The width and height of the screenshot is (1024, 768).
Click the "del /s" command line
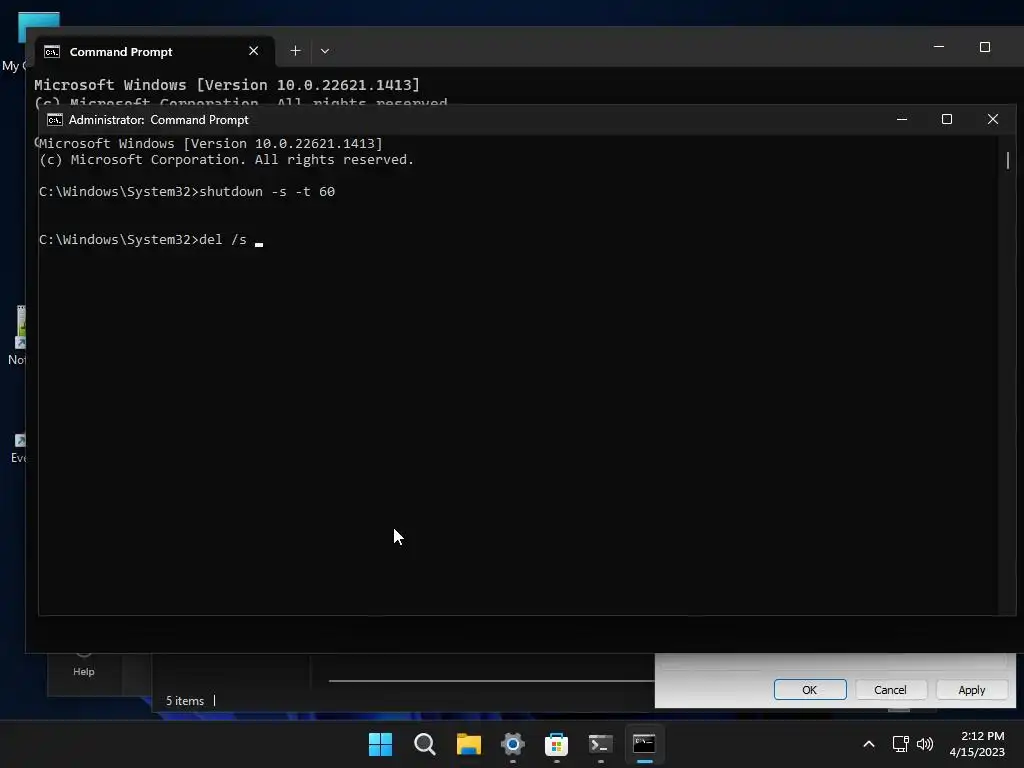(x=151, y=240)
